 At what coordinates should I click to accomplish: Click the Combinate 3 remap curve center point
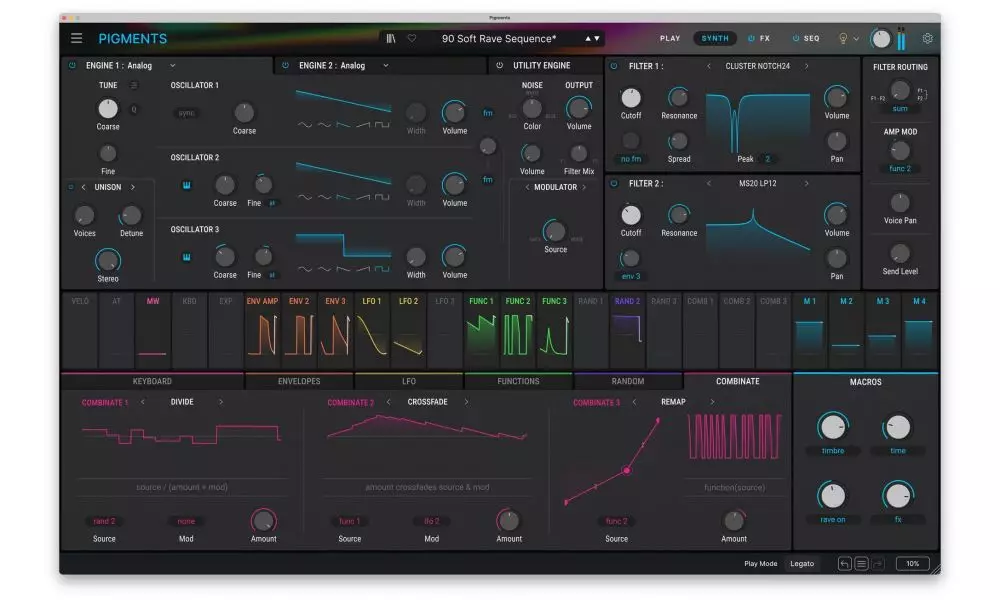[627, 471]
